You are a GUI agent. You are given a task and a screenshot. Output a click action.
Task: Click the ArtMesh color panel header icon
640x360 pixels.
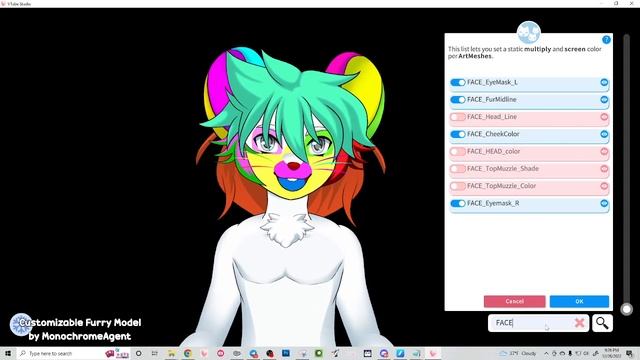click(x=529, y=33)
